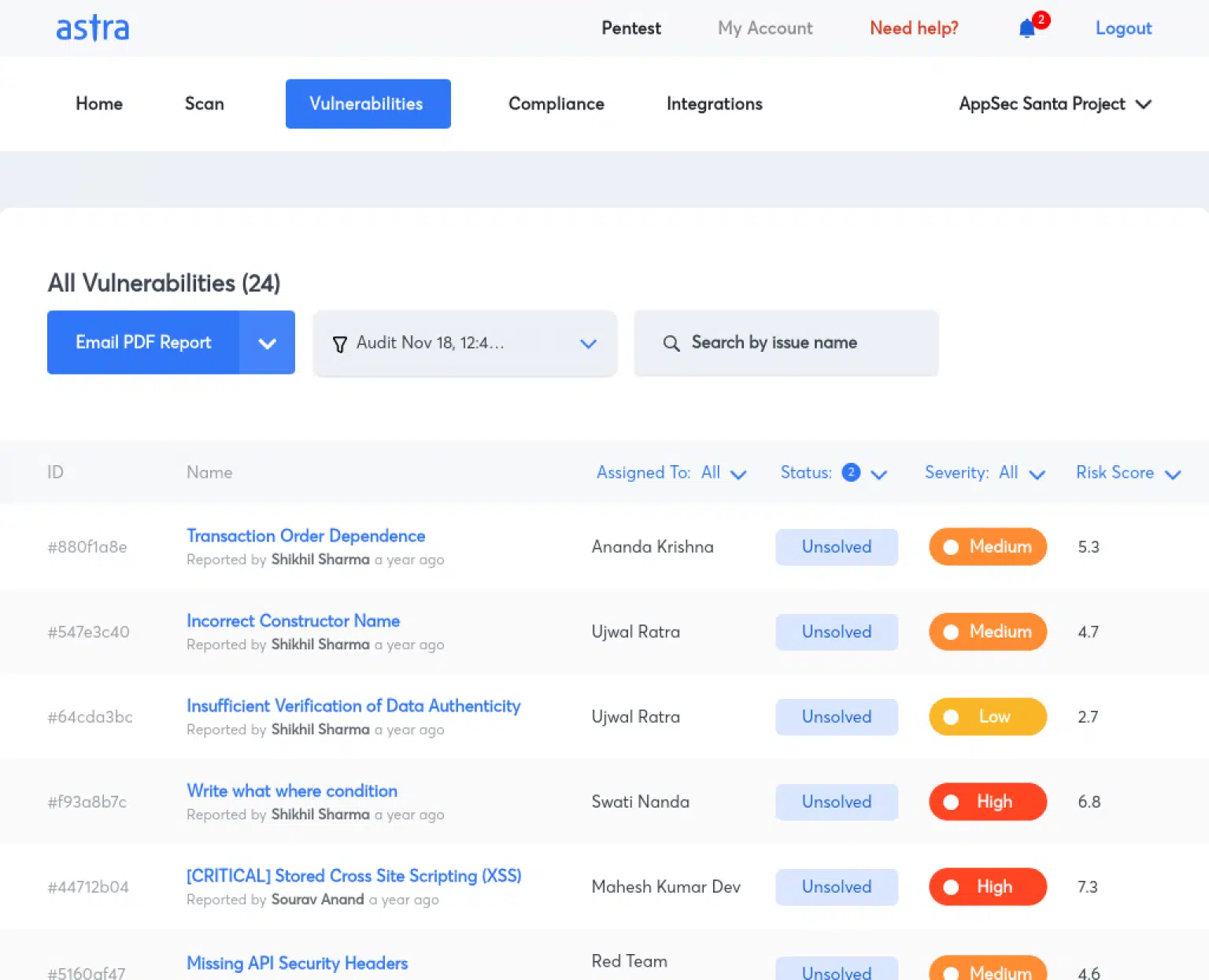Click the High severity badge on Write what where condition
The image size is (1209, 980).
[987, 801]
